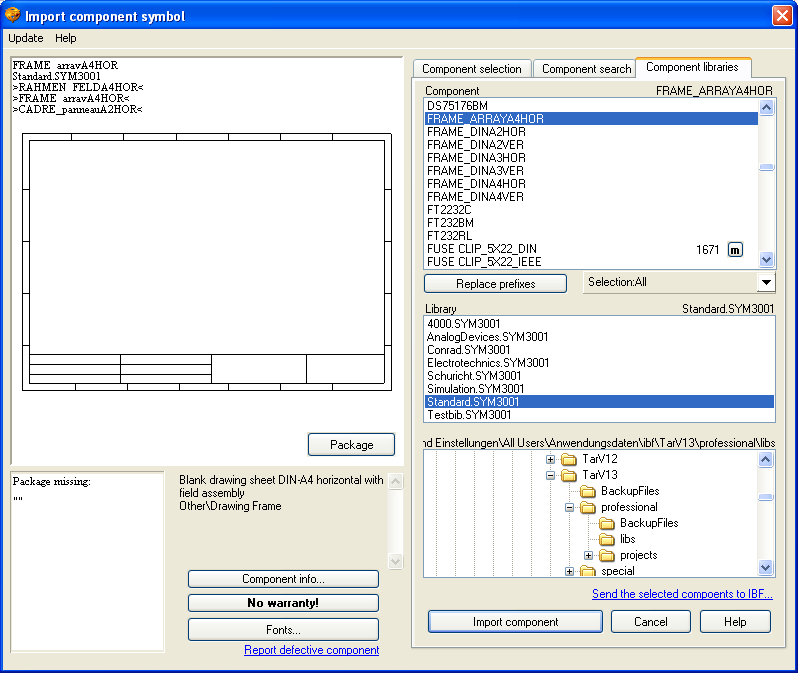The image size is (798, 673).
Task: Open the Update menu
Action: [26, 38]
